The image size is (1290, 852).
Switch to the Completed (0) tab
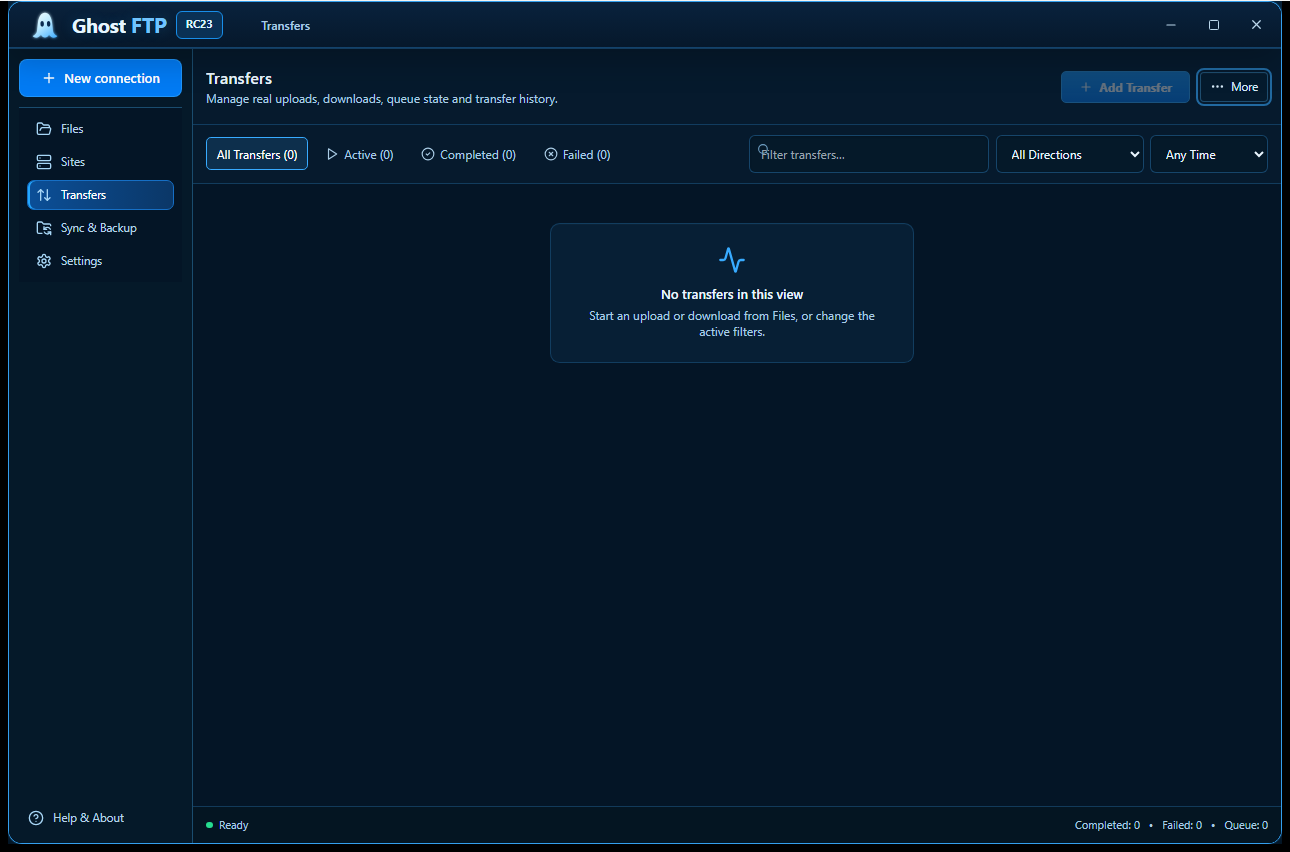[x=469, y=155]
